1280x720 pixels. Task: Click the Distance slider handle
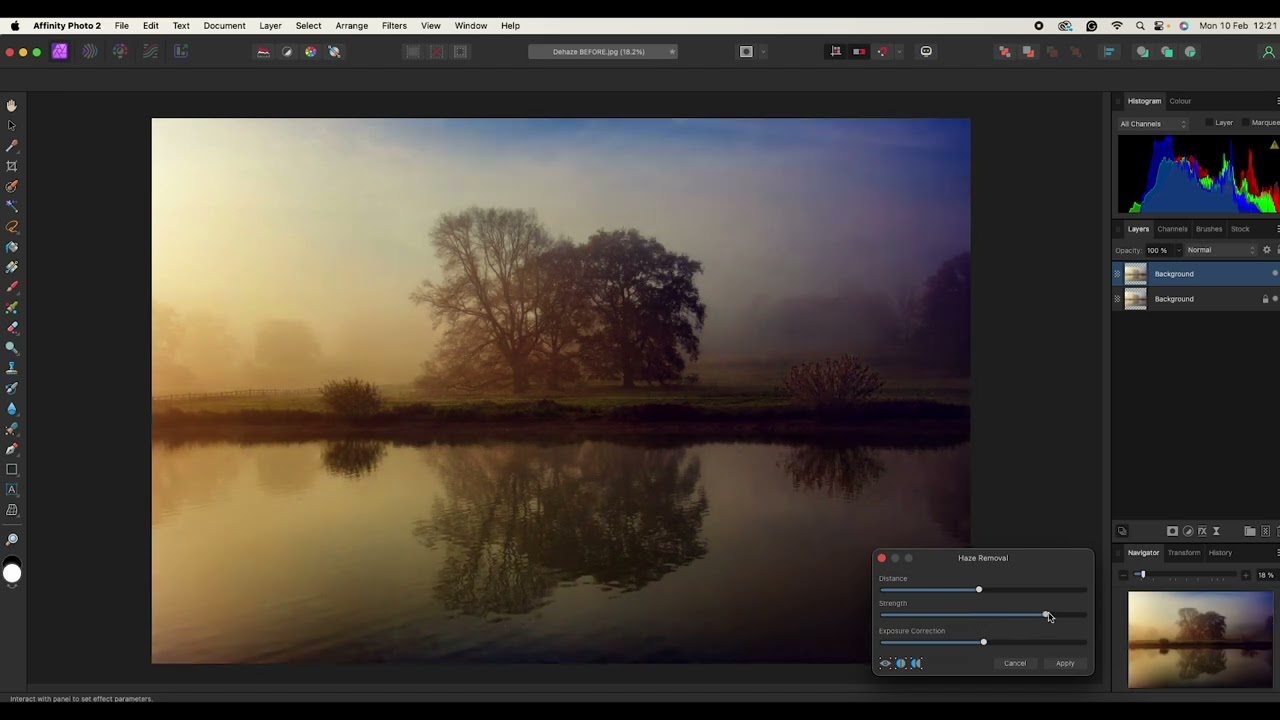click(979, 590)
